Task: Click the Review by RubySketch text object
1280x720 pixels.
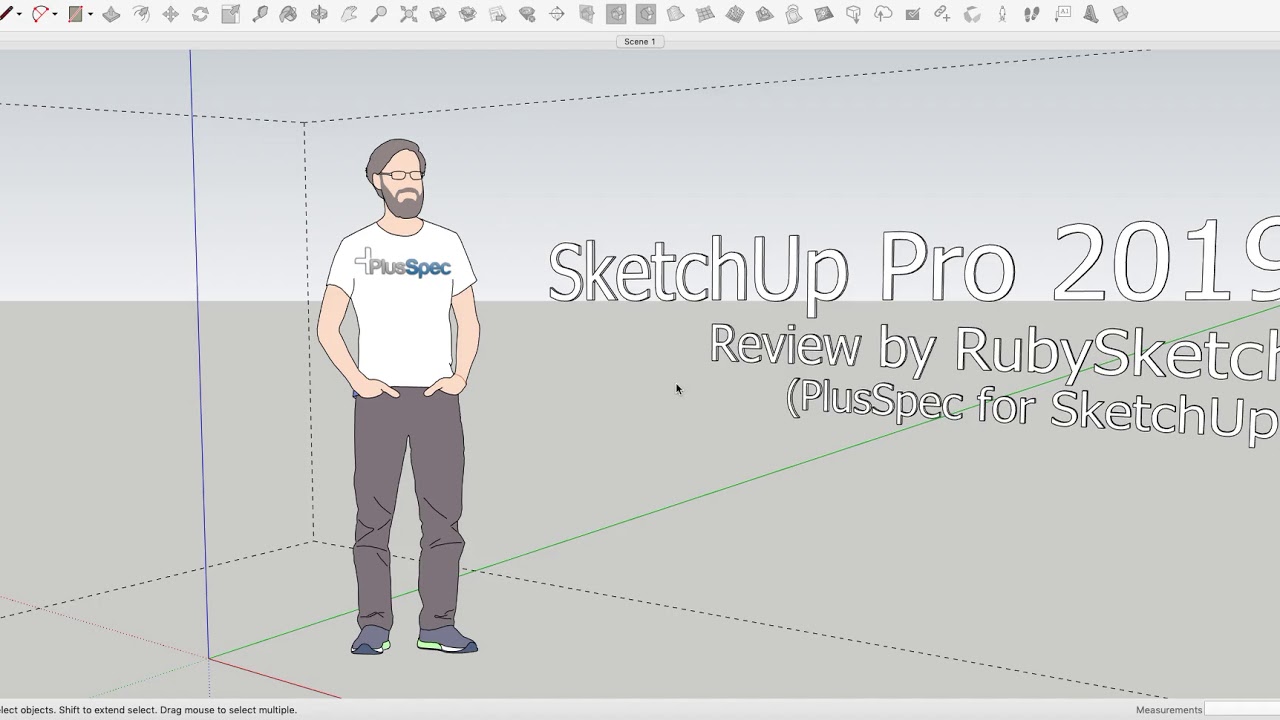Action: (x=994, y=353)
